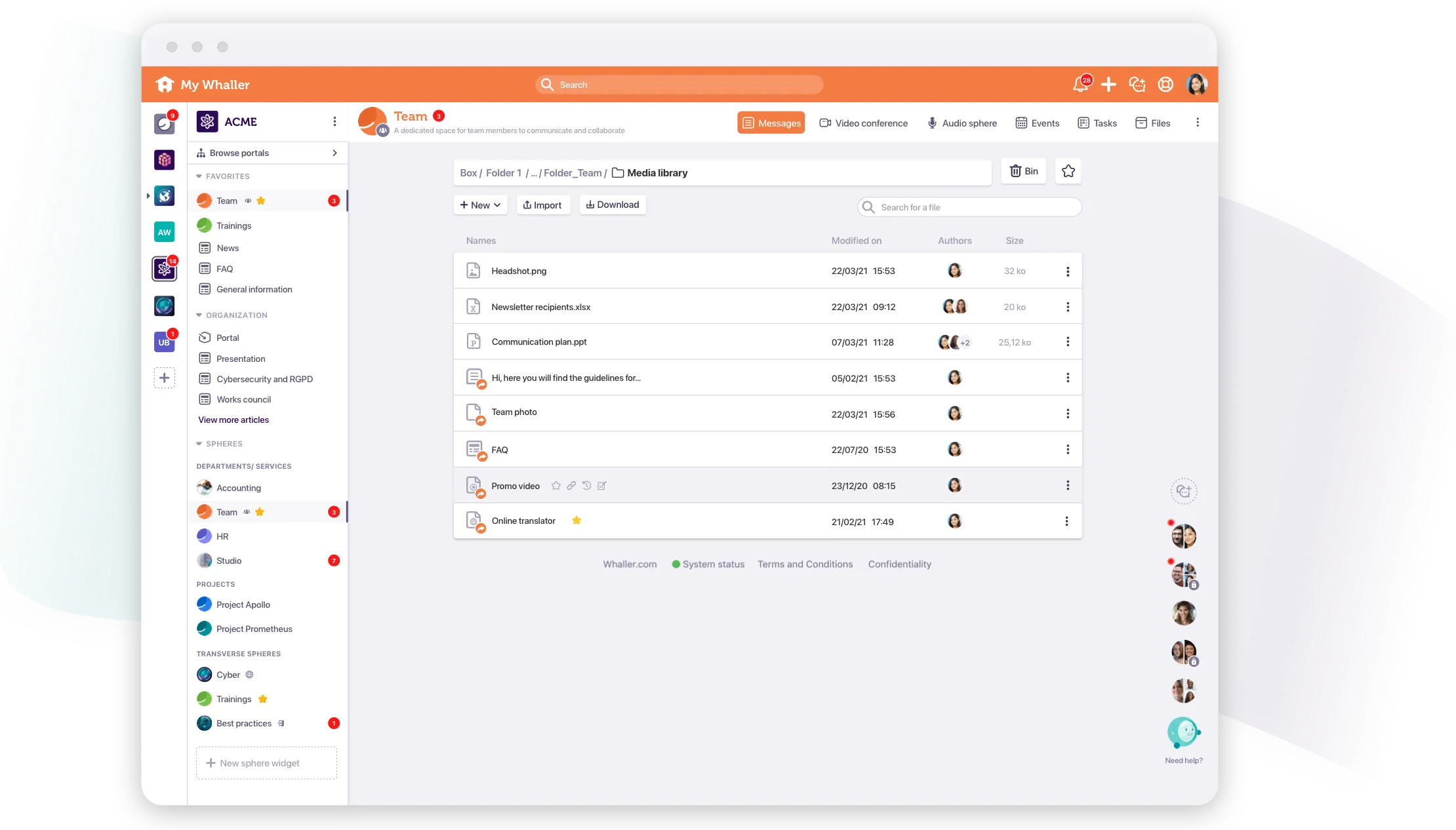Open the notifications bell icon

1080,85
